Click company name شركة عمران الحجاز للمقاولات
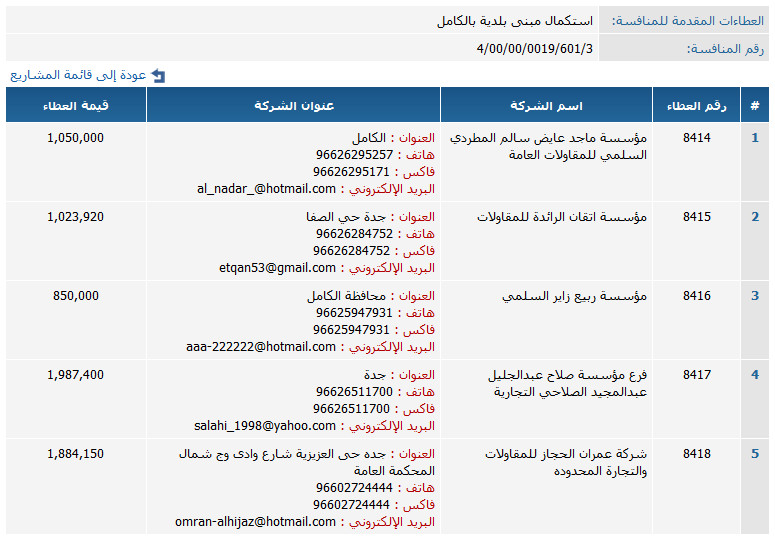Image resolution: width=775 pixels, height=539 pixels. coord(566,454)
